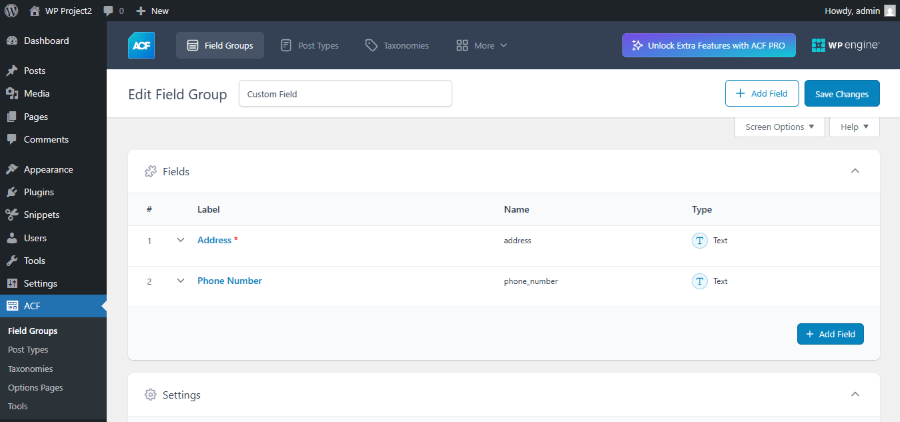Expand the Address field row chevron
This screenshot has height=422, width=900.
(181, 240)
